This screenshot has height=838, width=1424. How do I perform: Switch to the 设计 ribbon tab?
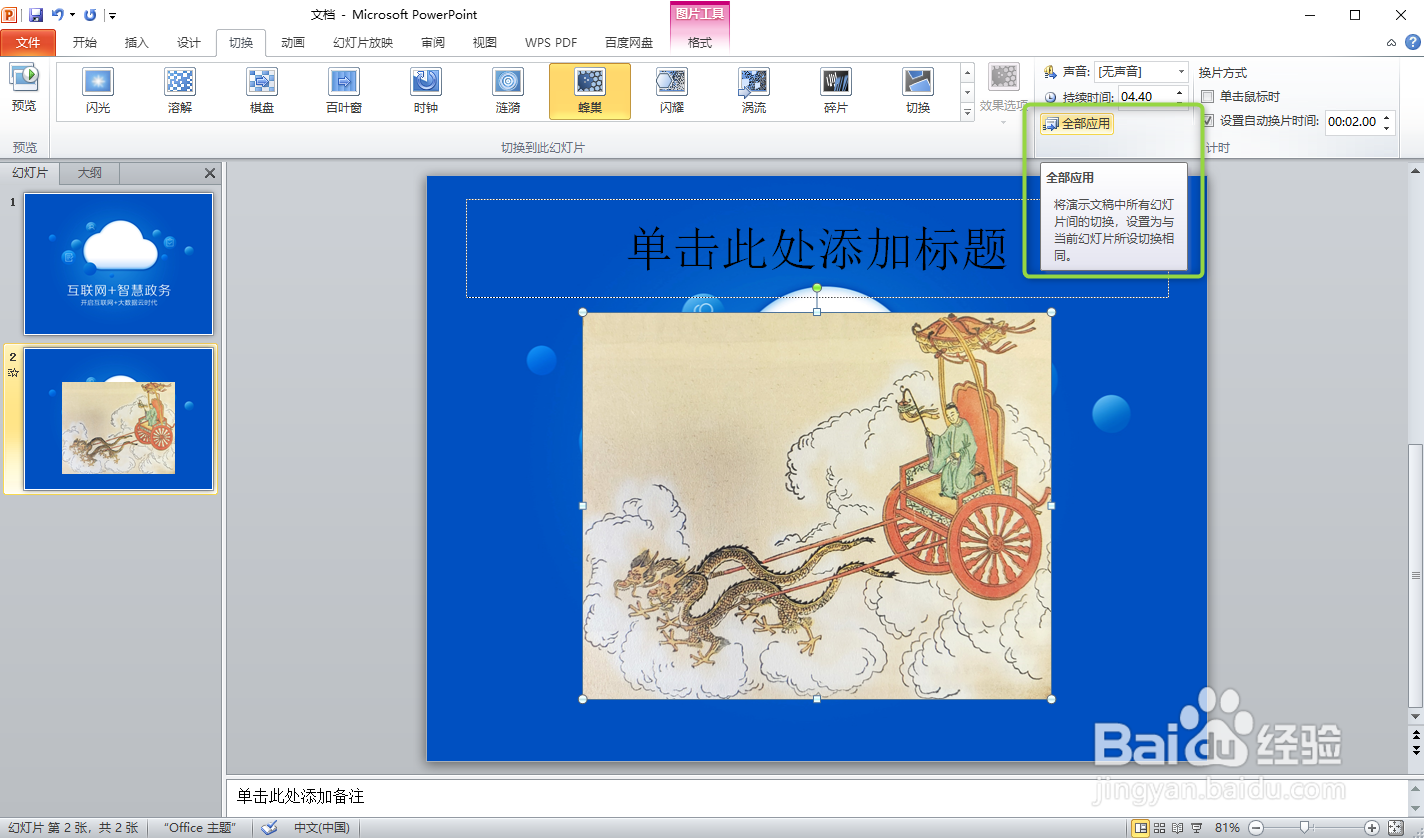pyautogui.click(x=189, y=43)
